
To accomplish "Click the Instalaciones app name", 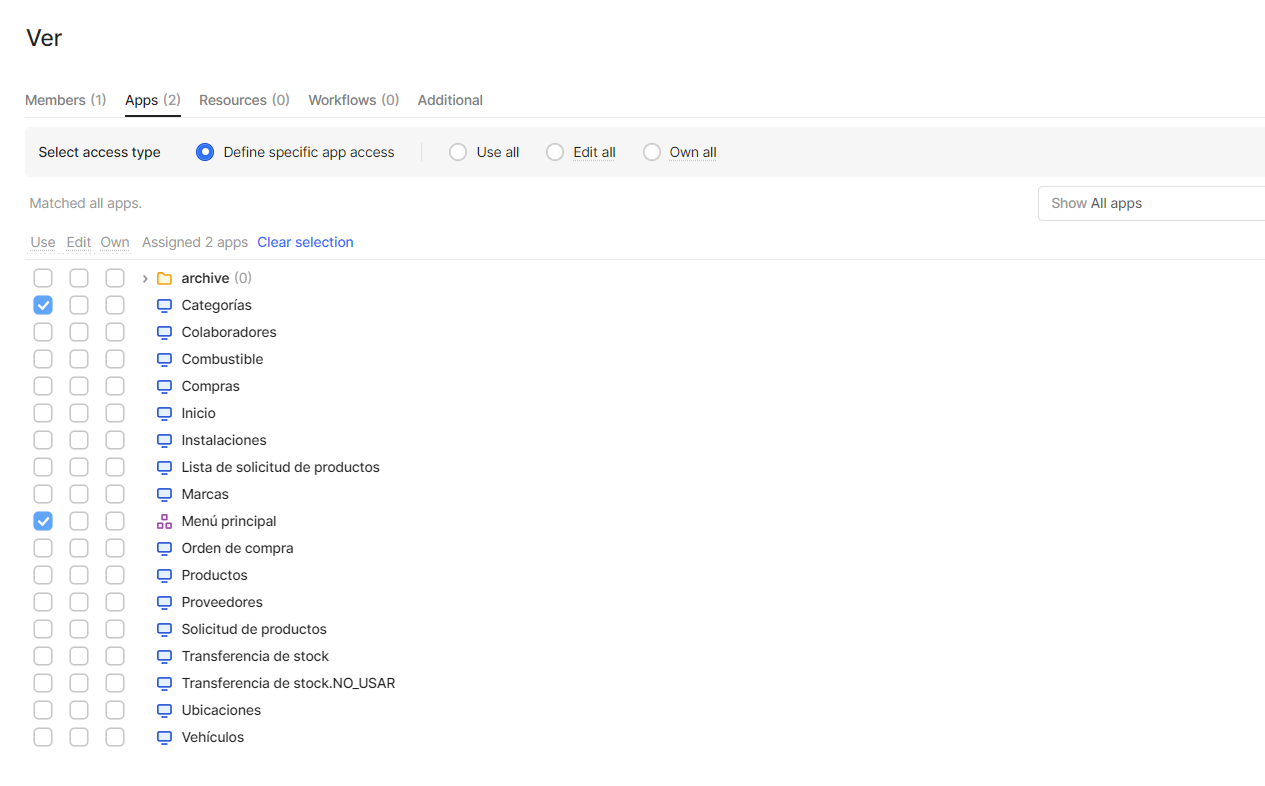I will click(x=224, y=440).
